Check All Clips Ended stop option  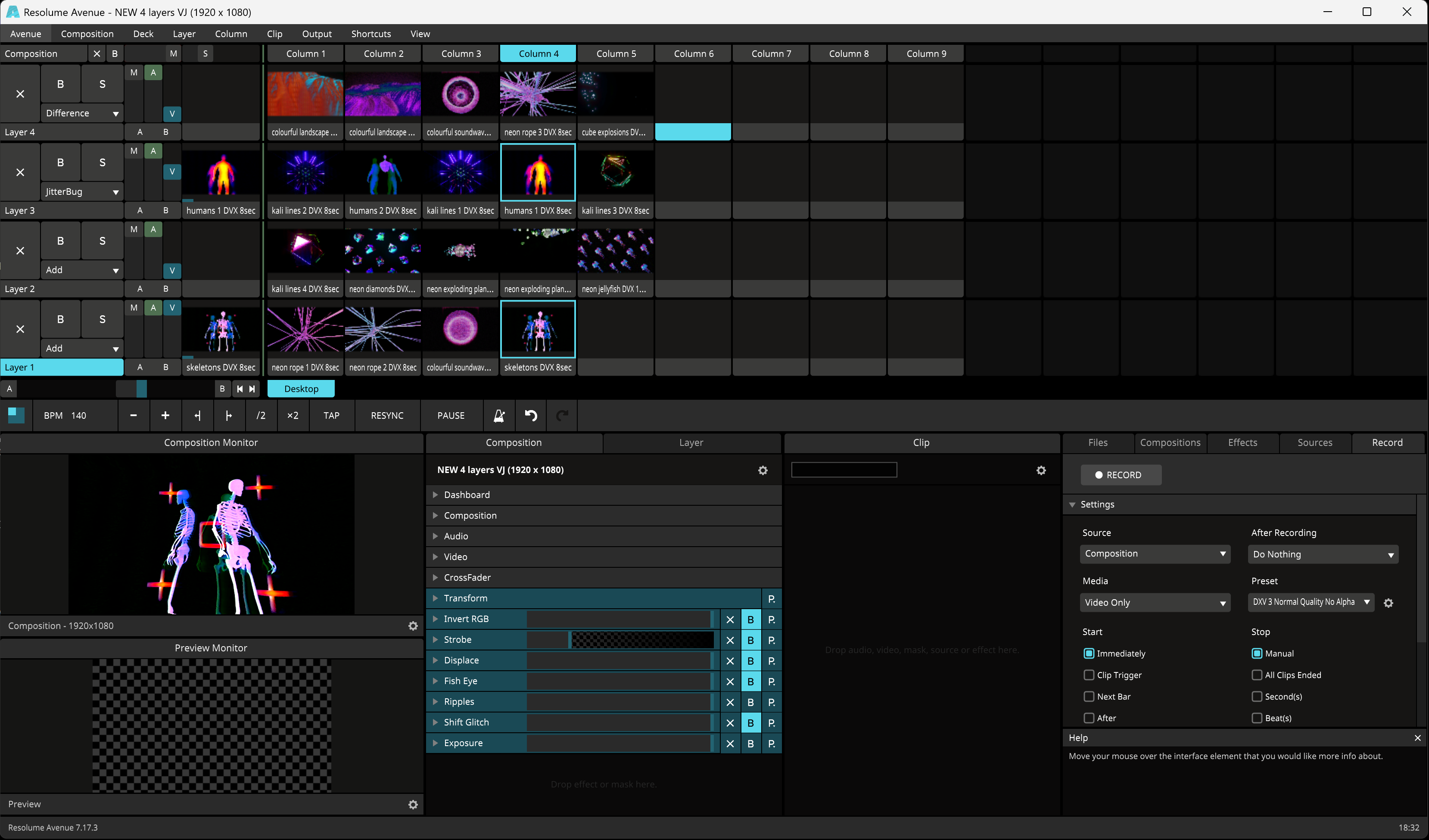click(x=1257, y=675)
